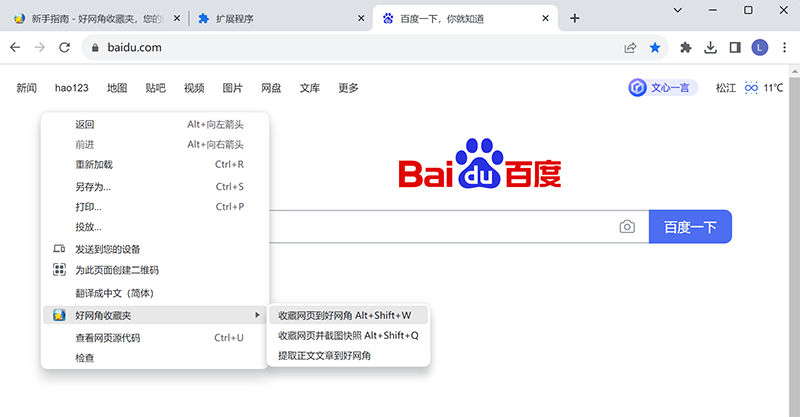Toggle the browser side panel icon
Screen dimensions: 800x417
(735, 47)
